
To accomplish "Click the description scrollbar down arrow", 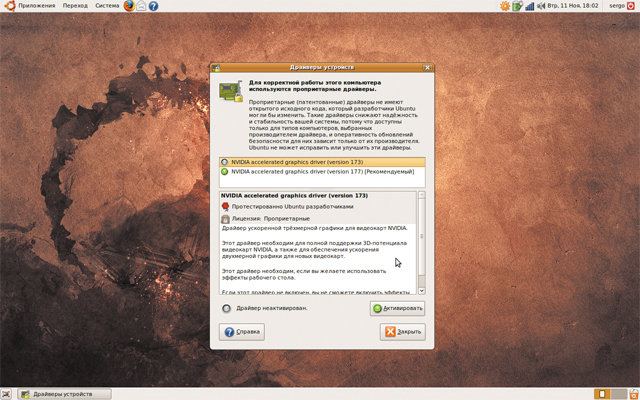I will click(x=422, y=291).
